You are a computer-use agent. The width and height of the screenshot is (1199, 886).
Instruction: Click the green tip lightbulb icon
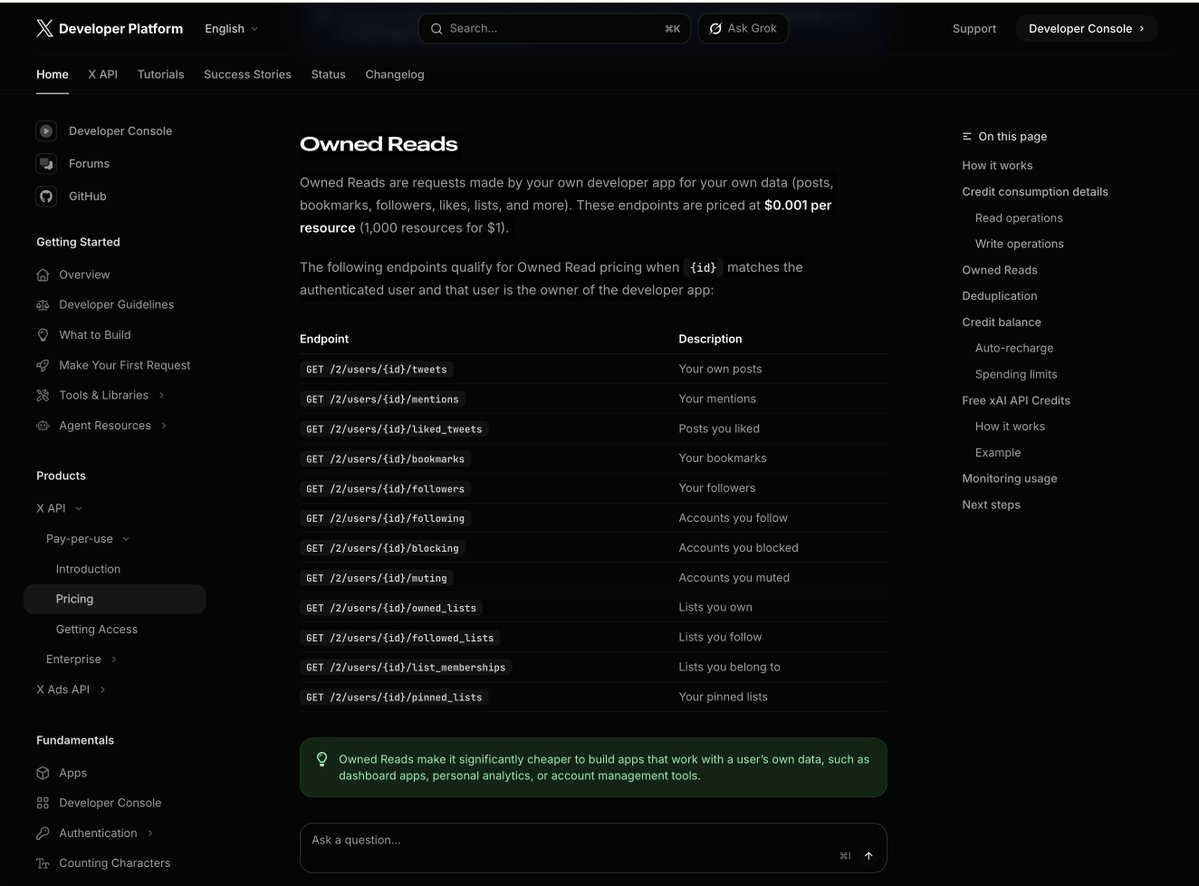click(x=322, y=759)
